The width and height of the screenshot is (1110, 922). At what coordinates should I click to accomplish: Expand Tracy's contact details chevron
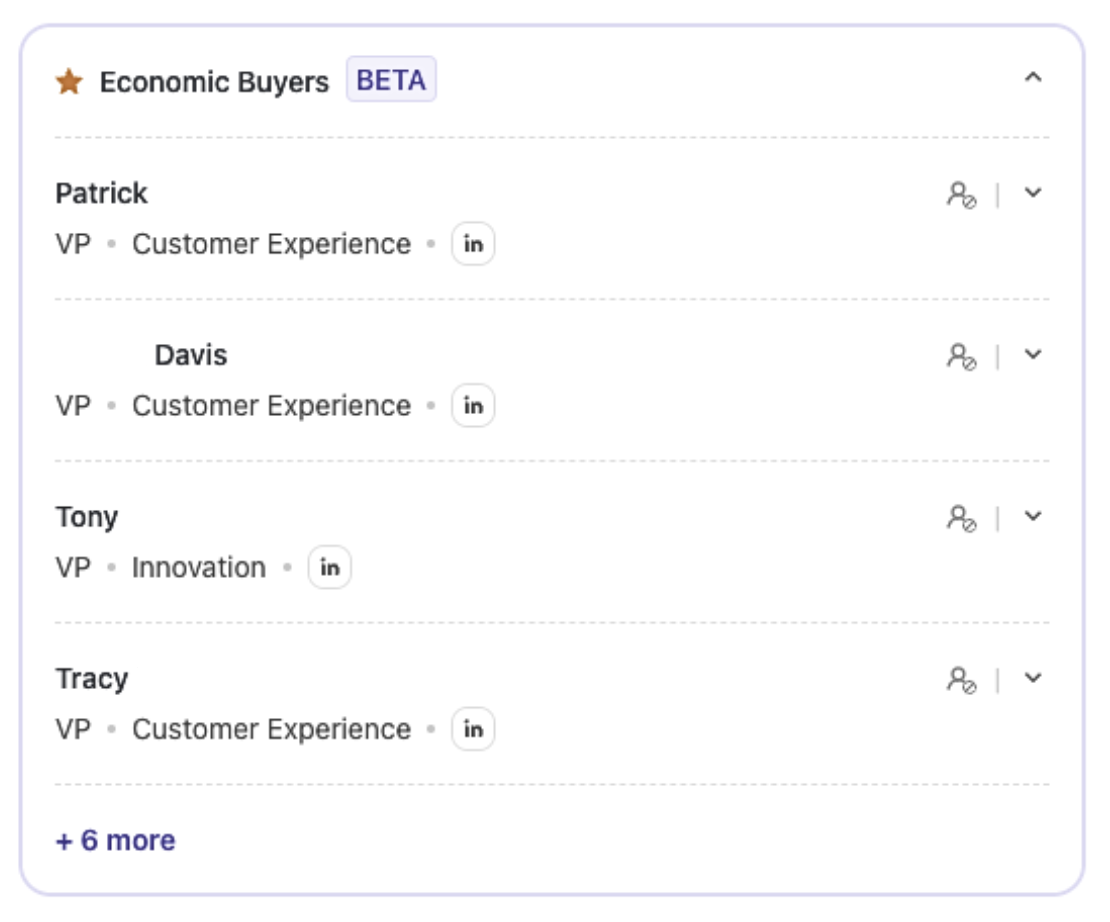(x=1033, y=679)
